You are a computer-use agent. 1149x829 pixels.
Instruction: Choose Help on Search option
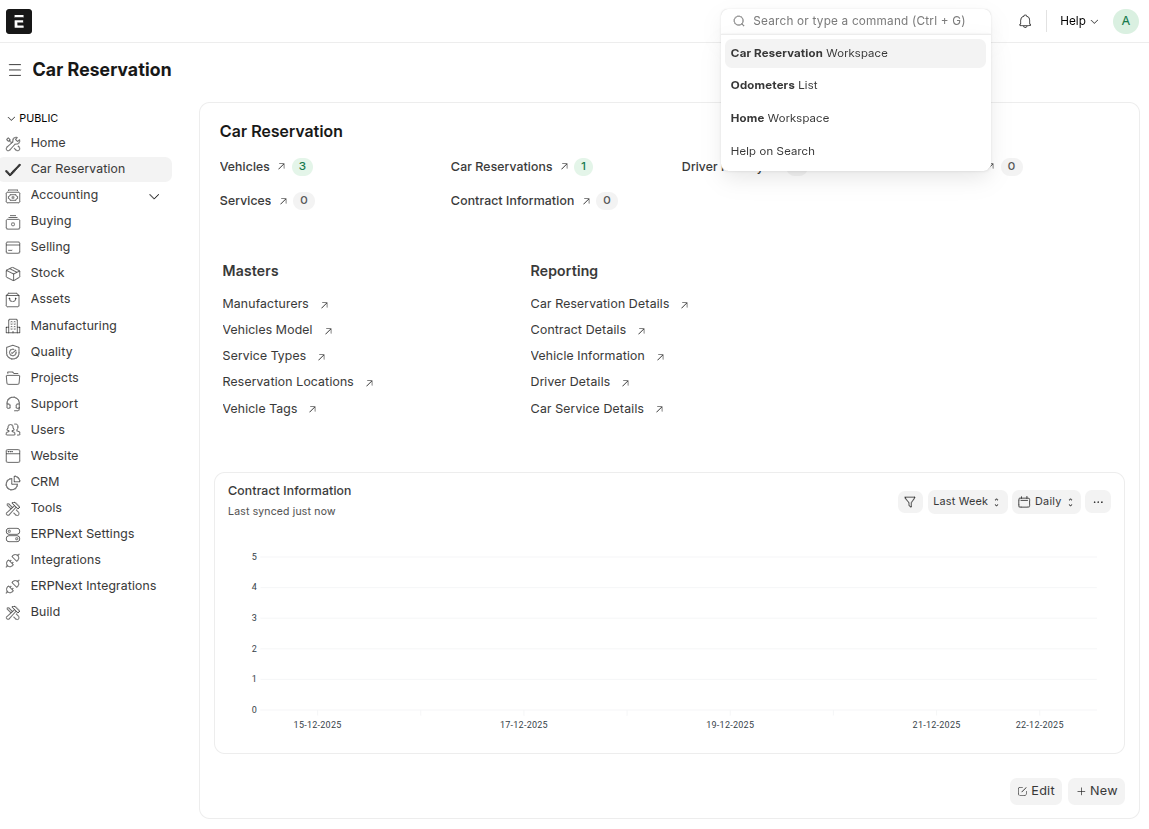click(x=855, y=152)
